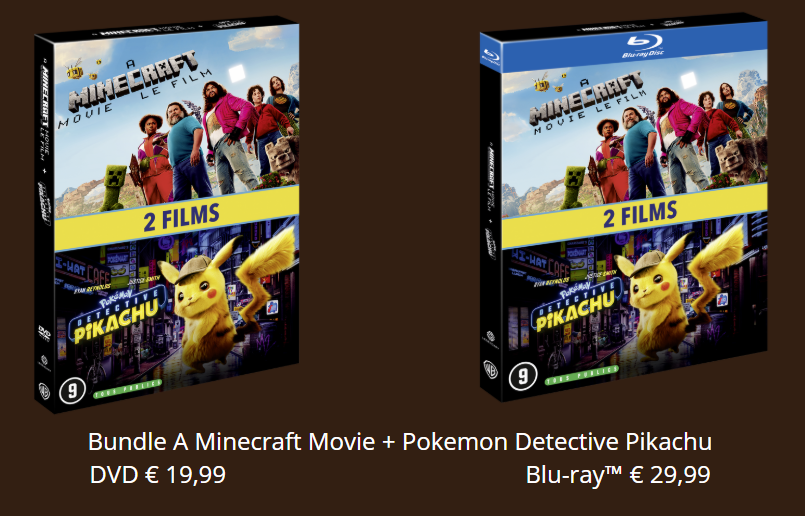This screenshot has width=805, height=516.
Task: Click the Blu-ray bundle box cover image
Action: click(x=624, y=207)
